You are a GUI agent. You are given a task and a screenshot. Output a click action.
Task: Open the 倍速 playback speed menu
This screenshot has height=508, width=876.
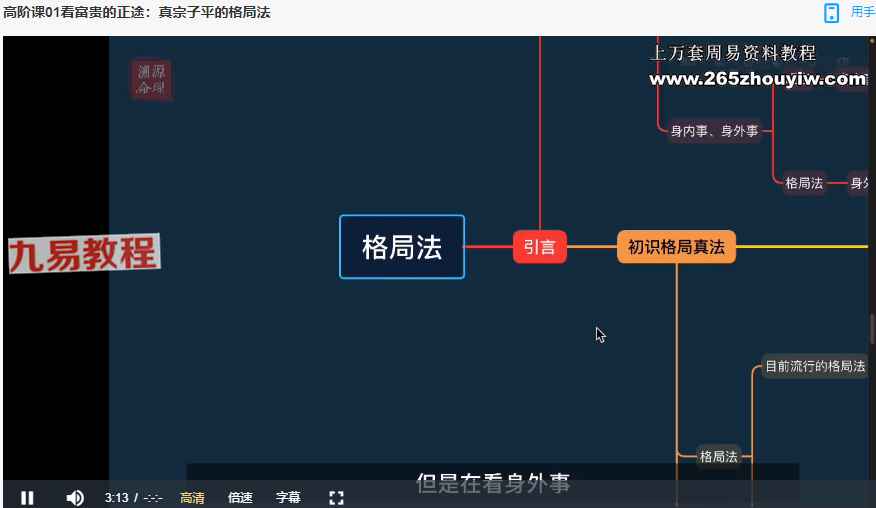tap(240, 497)
